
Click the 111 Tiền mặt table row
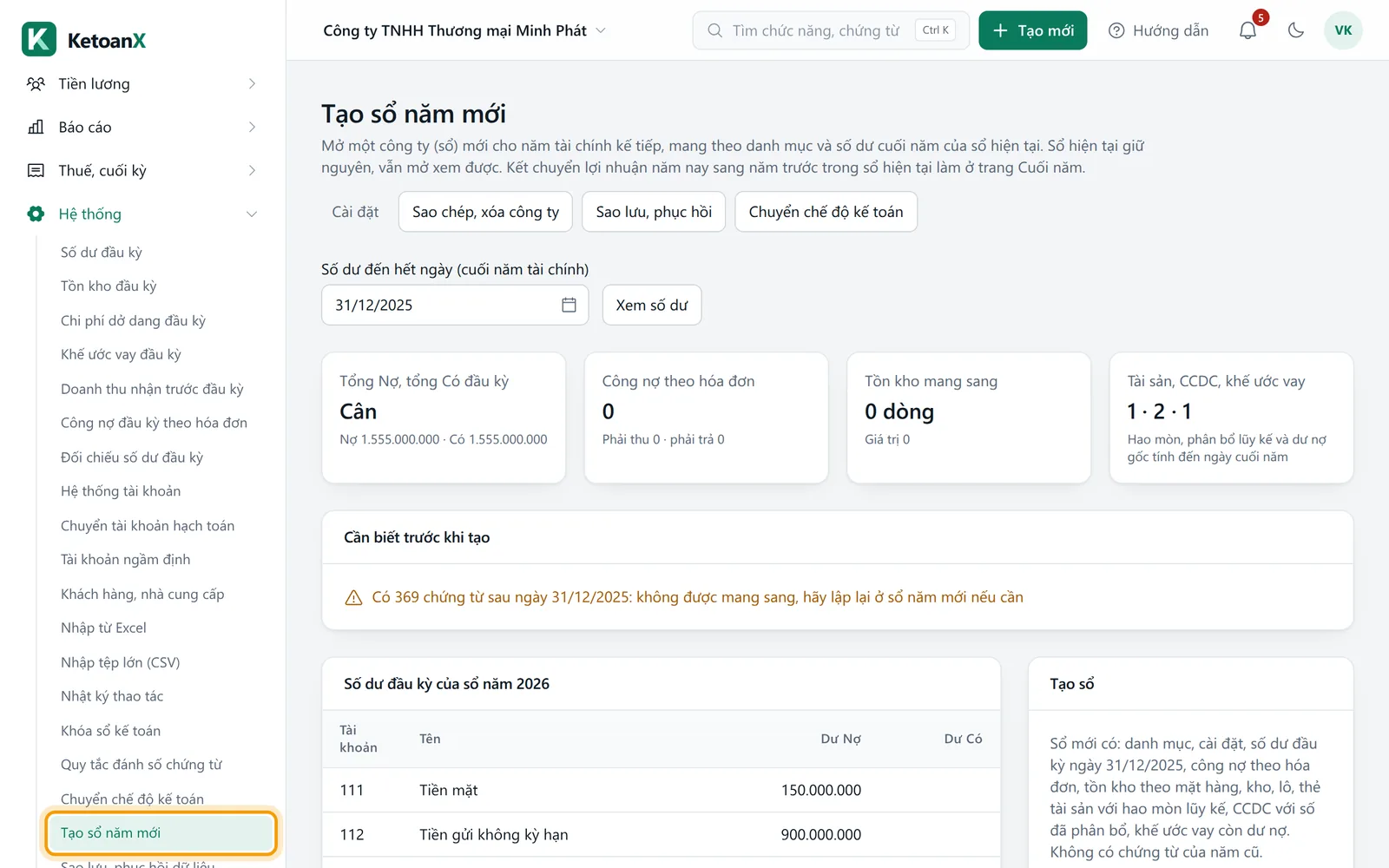(x=661, y=790)
